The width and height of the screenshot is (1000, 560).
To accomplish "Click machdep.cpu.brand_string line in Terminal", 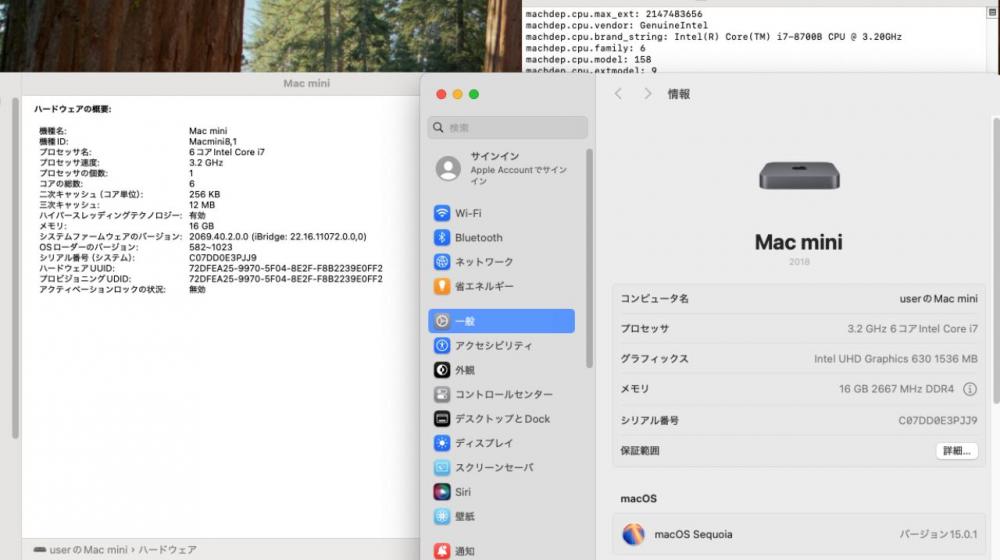I will (x=714, y=37).
